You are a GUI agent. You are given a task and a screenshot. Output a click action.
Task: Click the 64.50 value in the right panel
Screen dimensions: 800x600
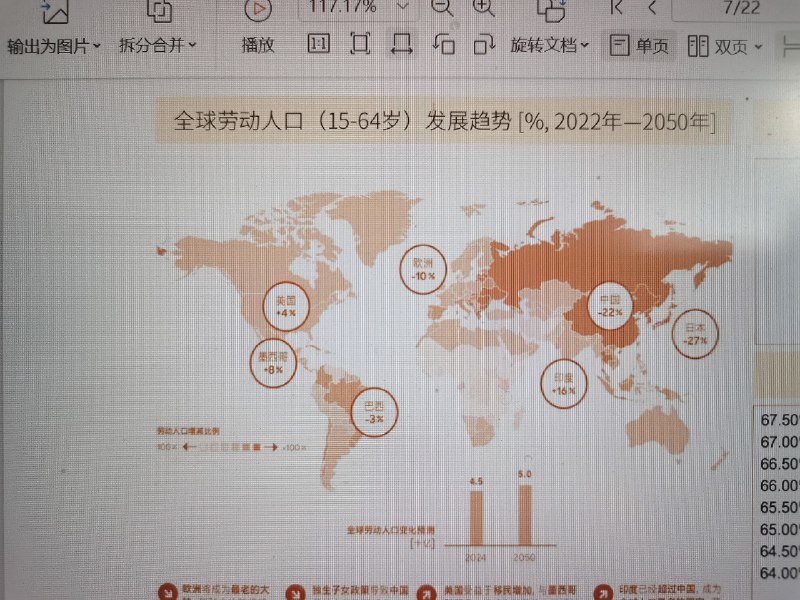coord(779,552)
